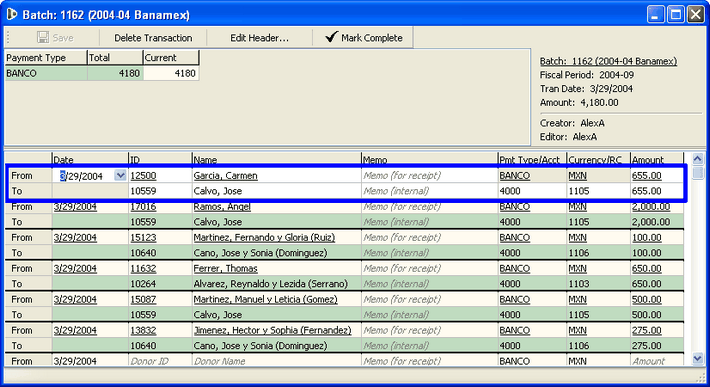Click the Currency/RC column header
Viewport: 710px width, 387px height.
(x=598, y=159)
